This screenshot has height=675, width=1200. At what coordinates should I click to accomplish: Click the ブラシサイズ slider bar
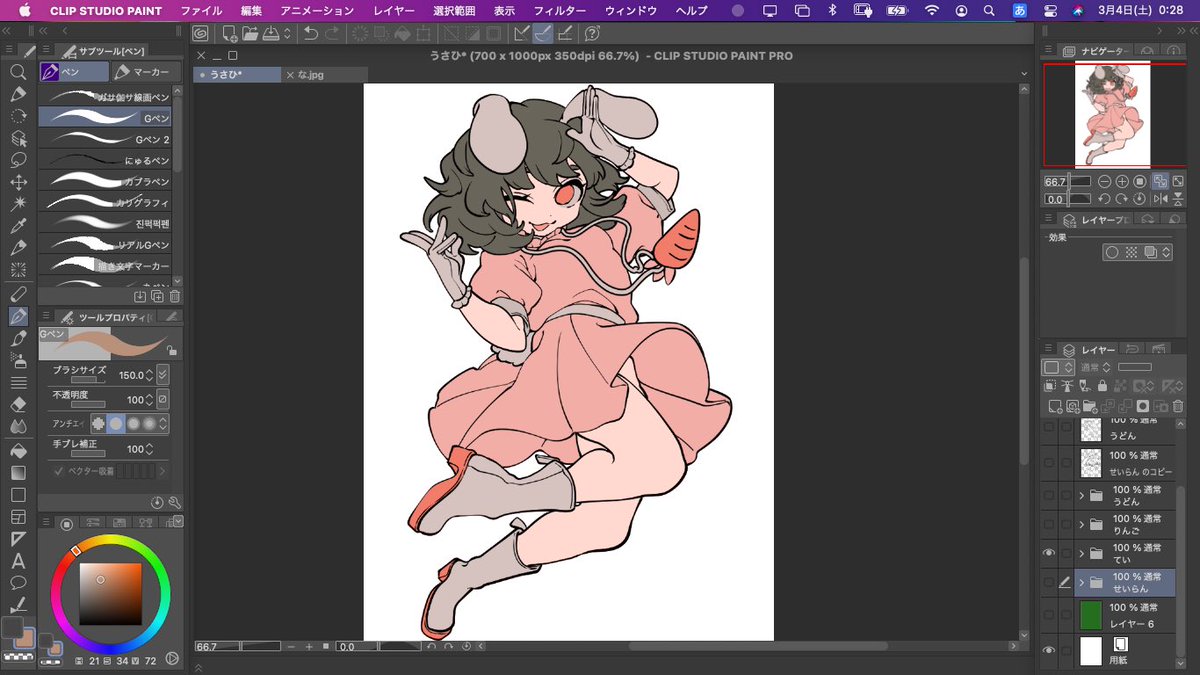click(88, 380)
